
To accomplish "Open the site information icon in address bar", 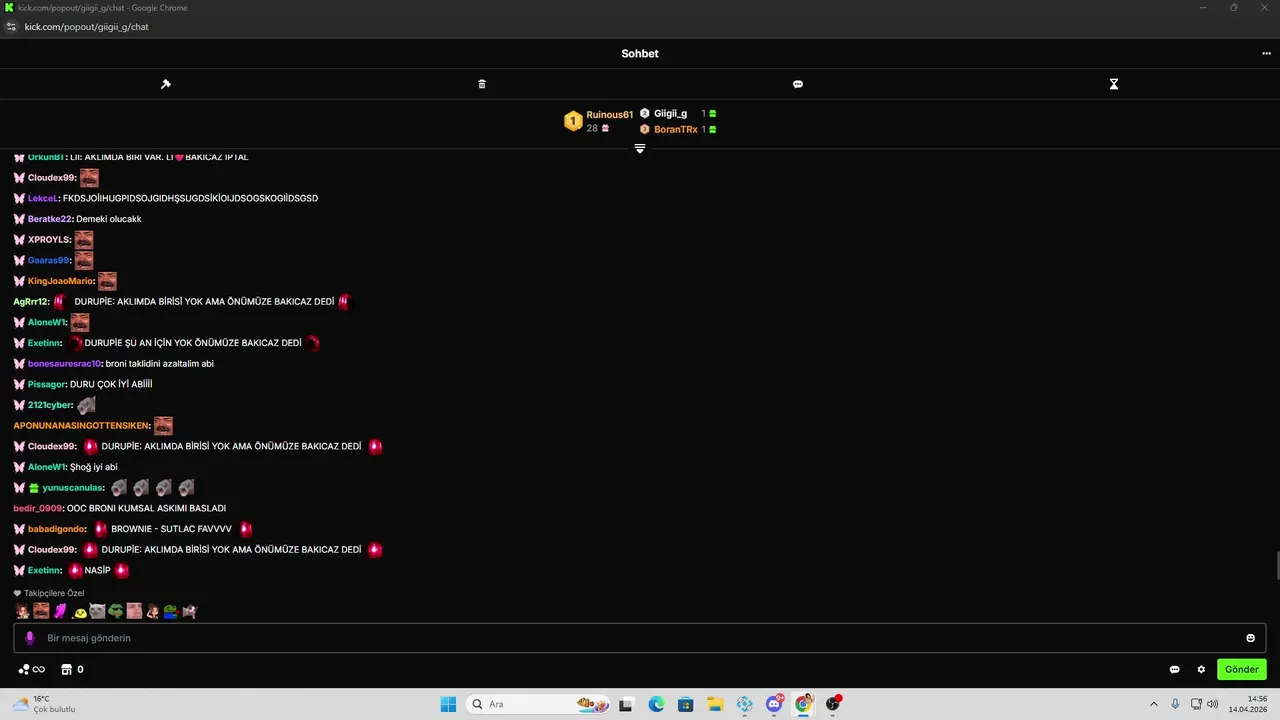I will (x=11, y=27).
